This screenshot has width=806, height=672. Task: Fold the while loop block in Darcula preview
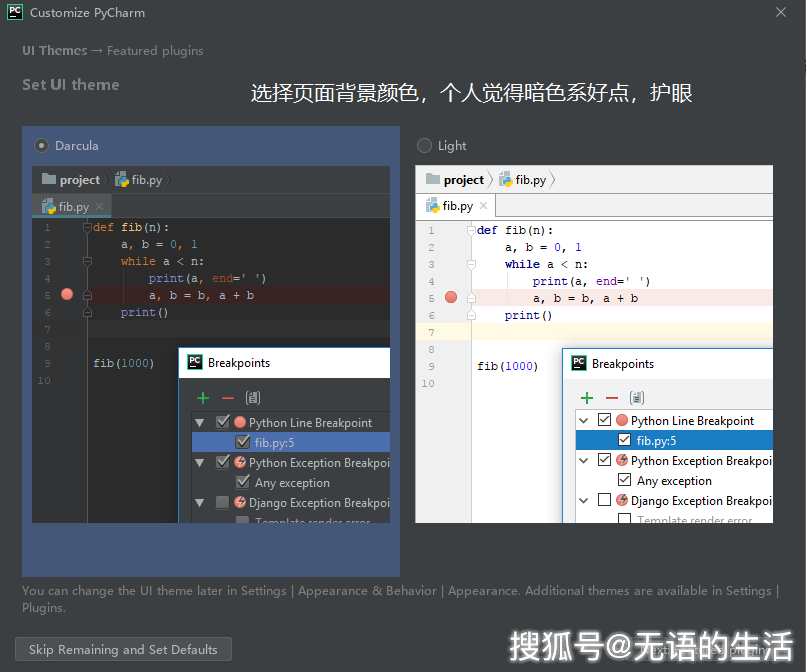87,261
